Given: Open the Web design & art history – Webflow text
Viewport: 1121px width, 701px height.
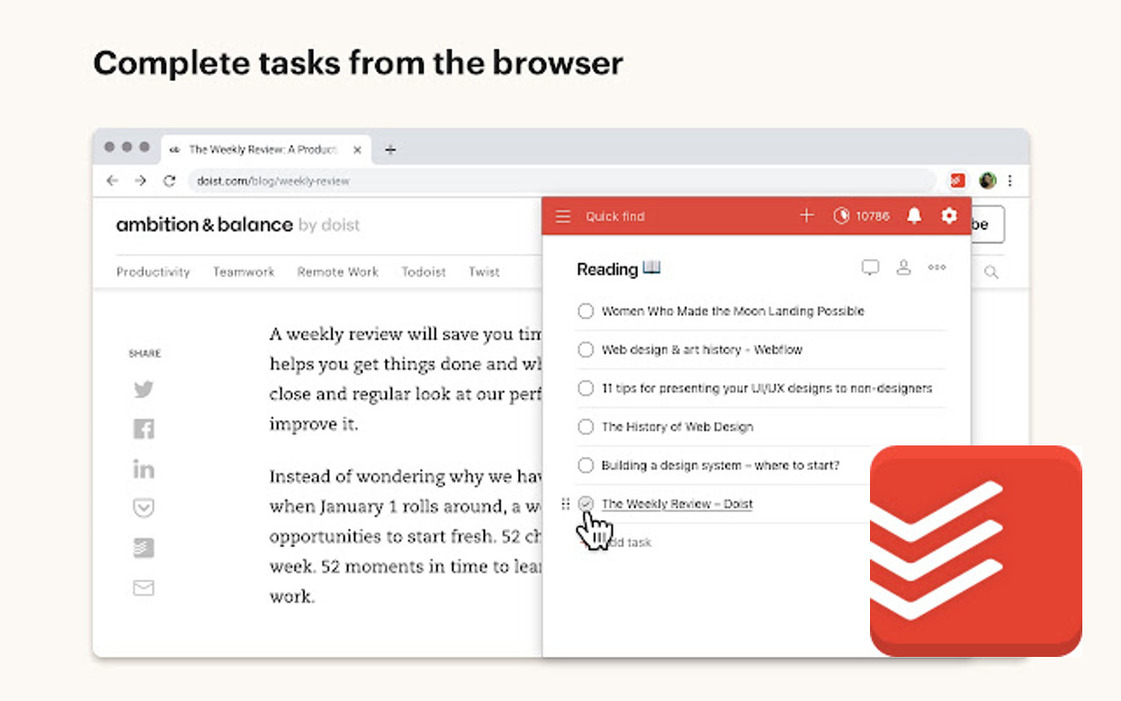Looking at the screenshot, I should coord(702,349).
